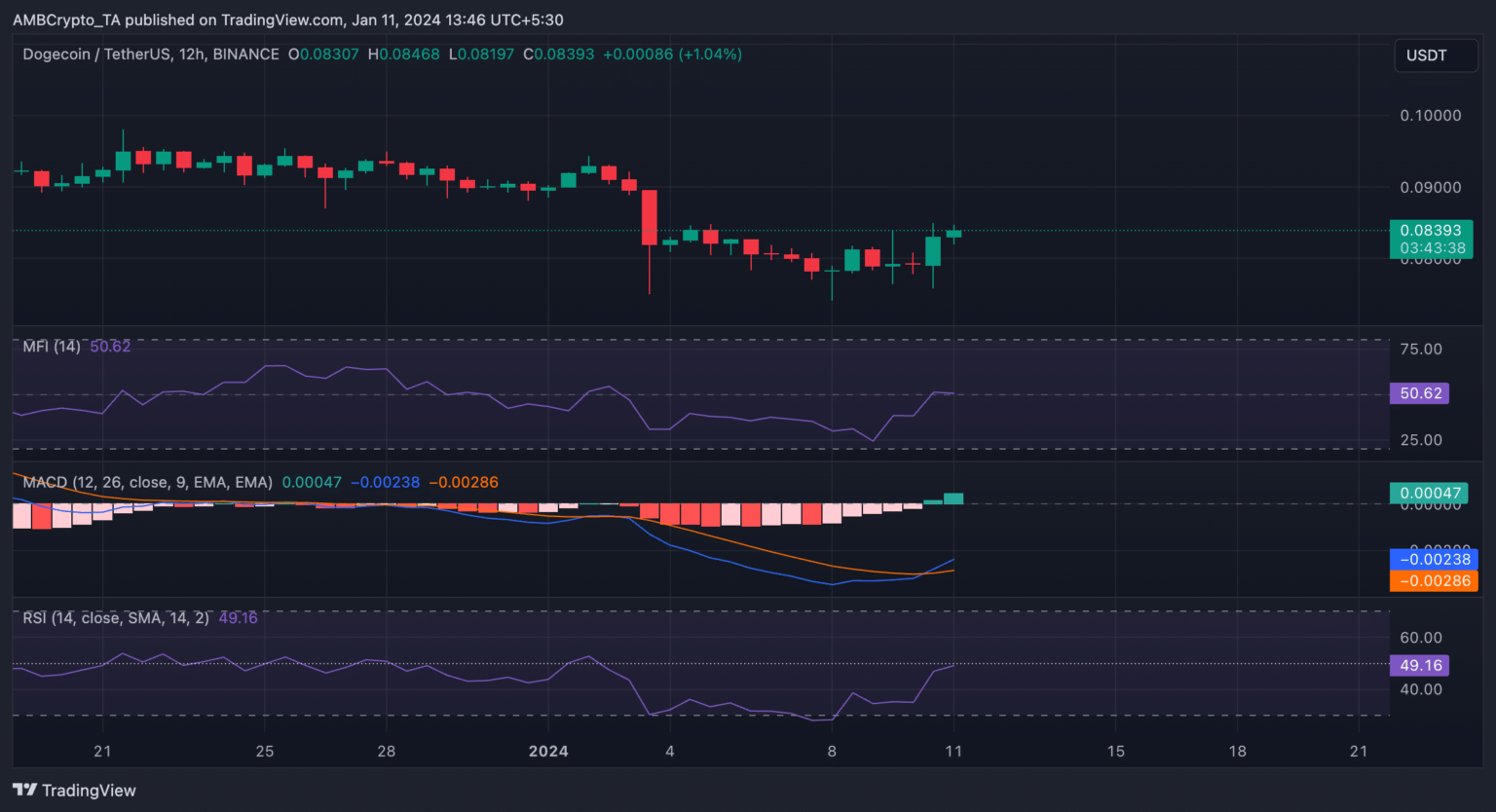Screen dimensions: 1496x812
Task: Click the orange signal line tag -0.00286
Action: 1433,580
